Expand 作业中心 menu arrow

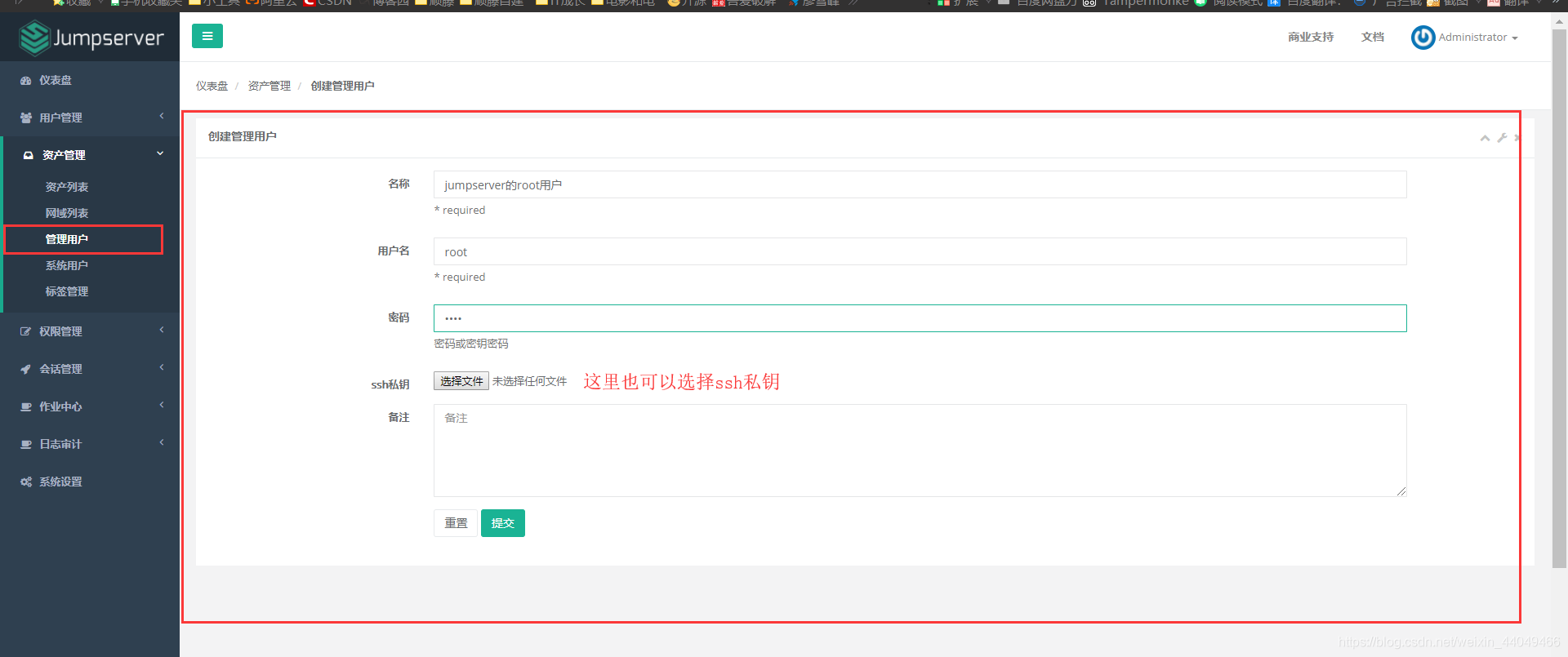point(162,406)
